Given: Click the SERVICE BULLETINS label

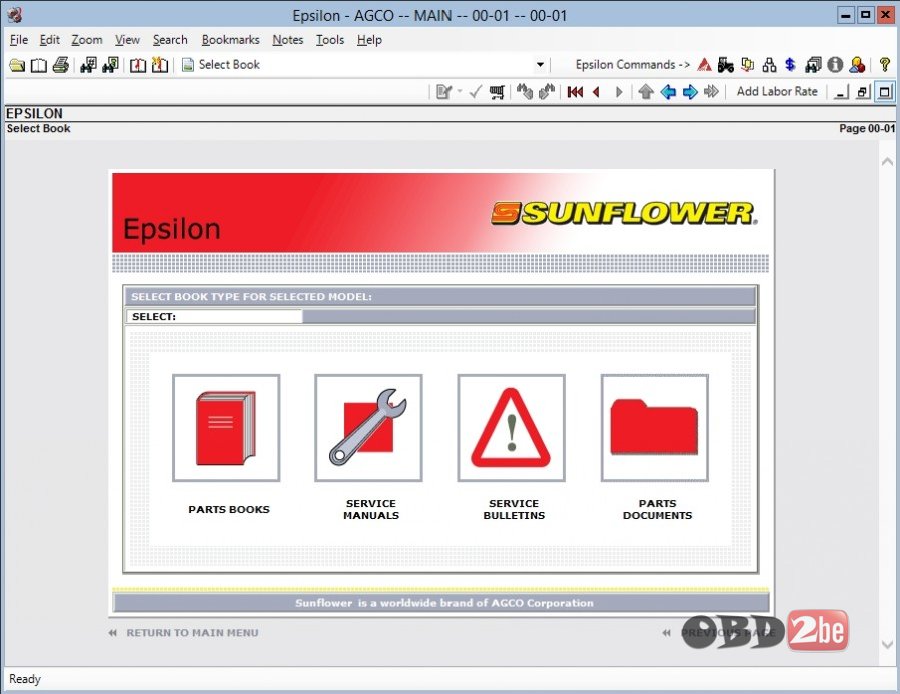Looking at the screenshot, I should click(x=514, y=509).
